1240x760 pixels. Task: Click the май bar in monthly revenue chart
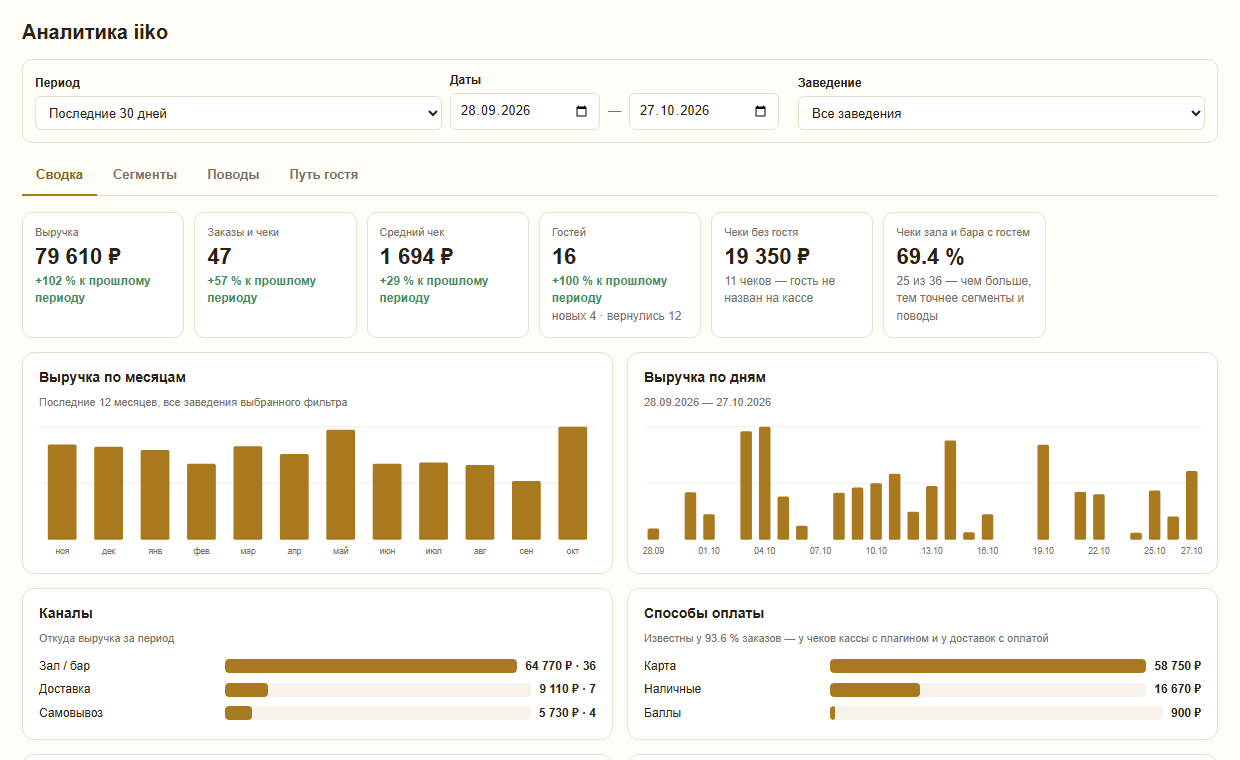point(341,485)
